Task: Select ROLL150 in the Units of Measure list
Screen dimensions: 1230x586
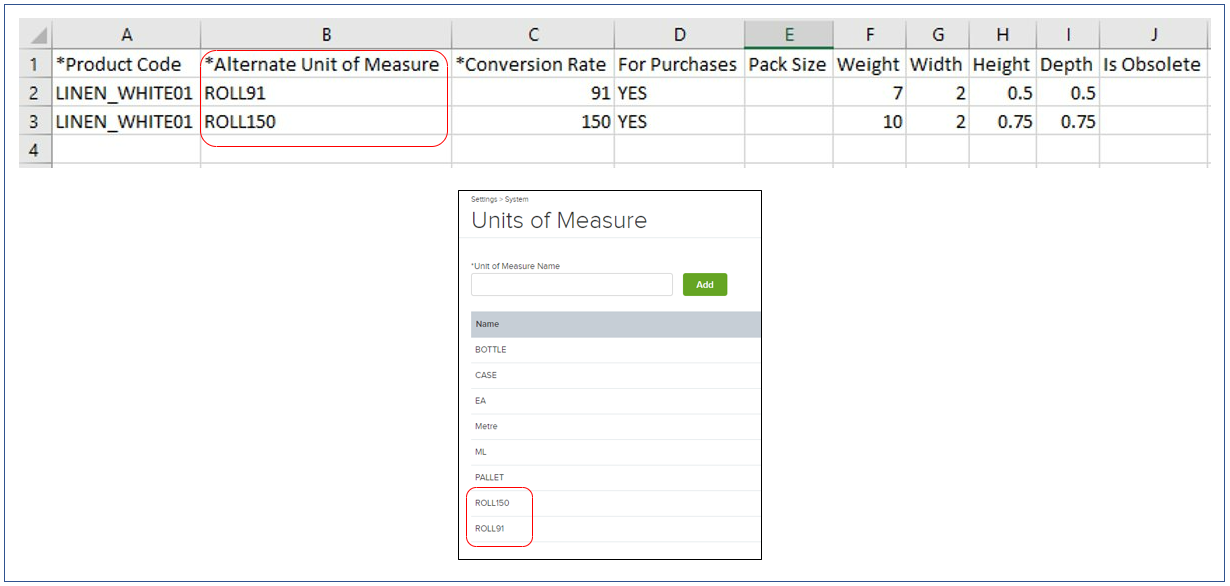Action: (x=616, y=503)
